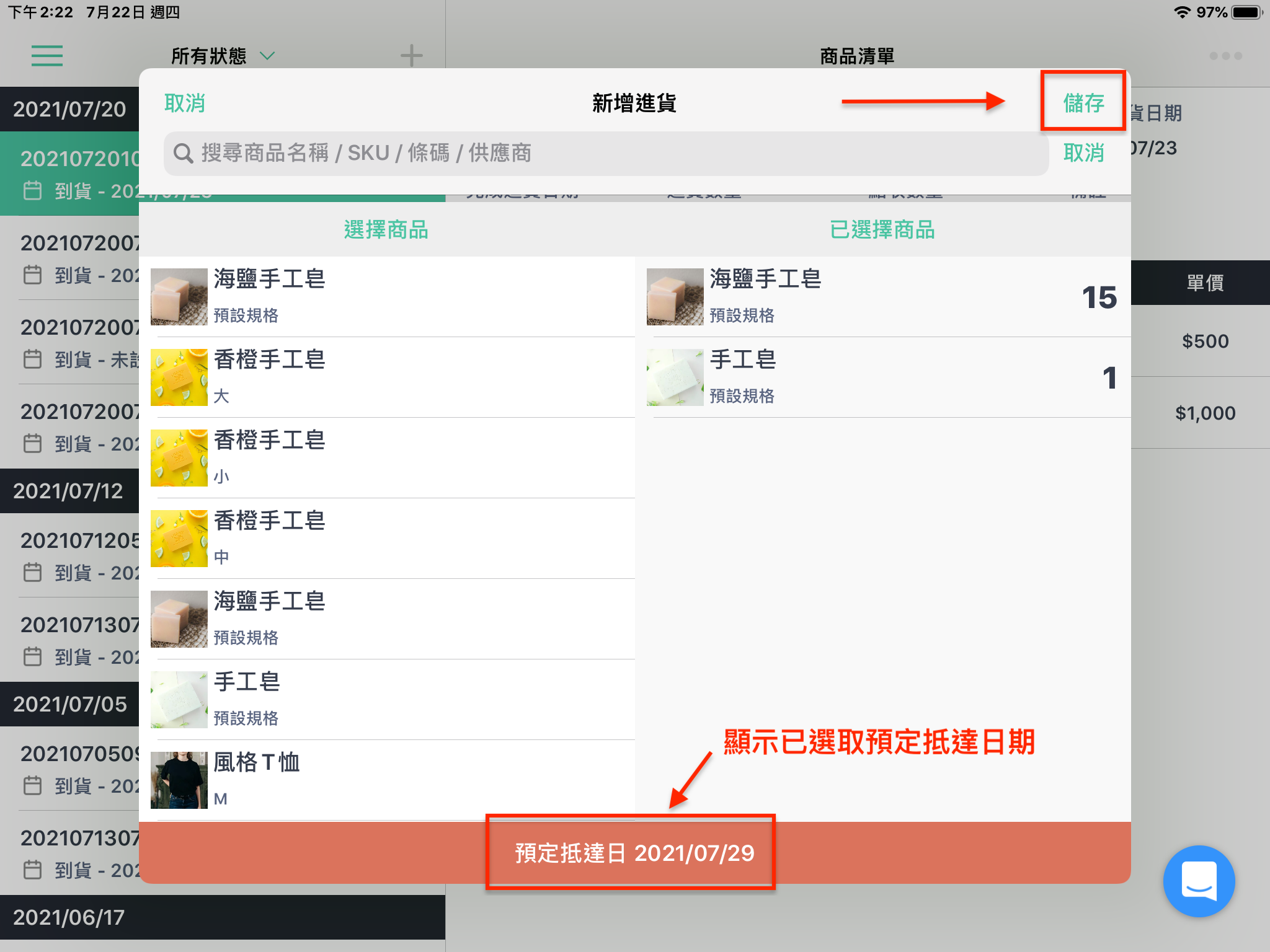
Task: Edit quantity 15 for selected 海鹽手工皂
Action: click(x=1099, y=297)
